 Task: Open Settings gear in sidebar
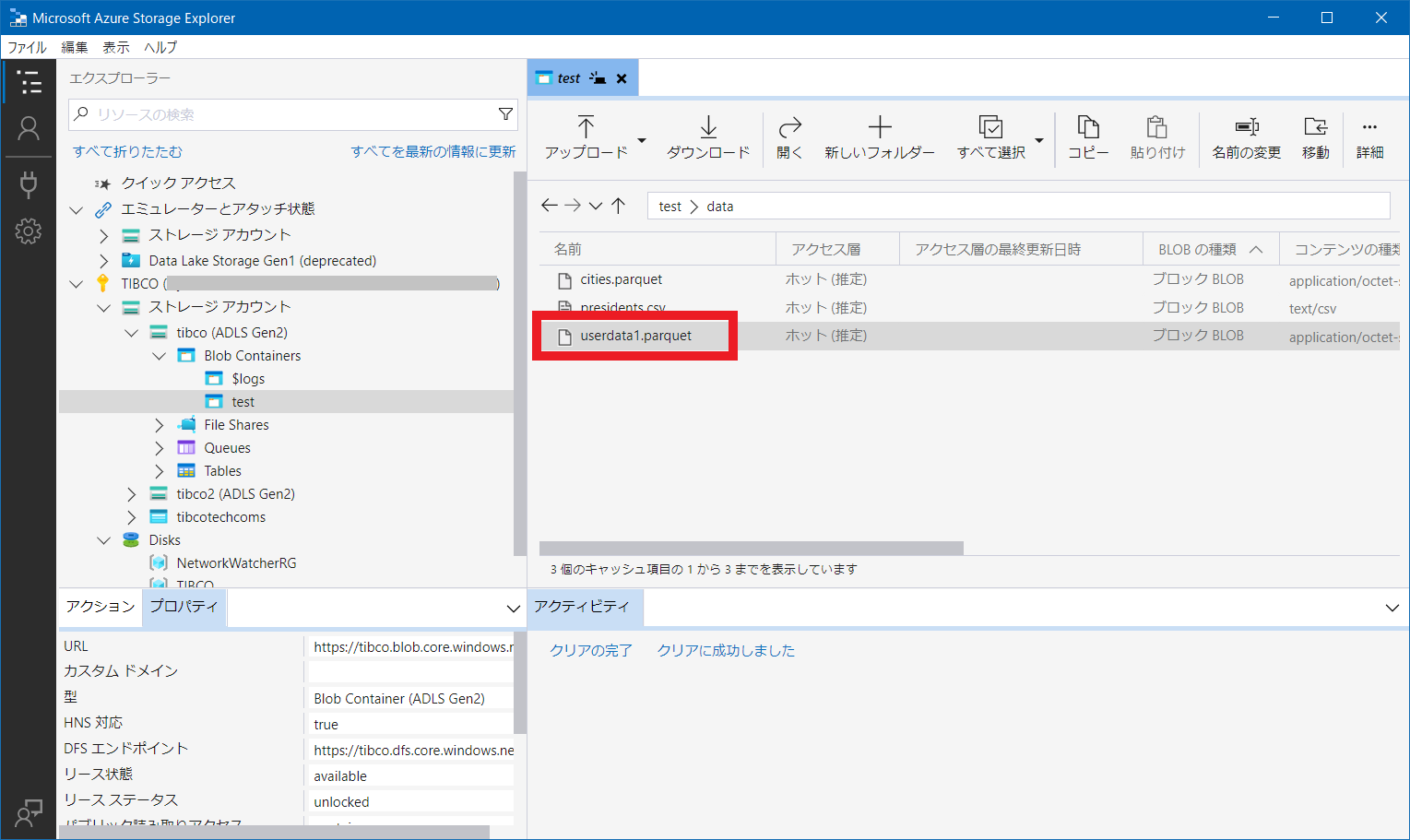(29, 231)
